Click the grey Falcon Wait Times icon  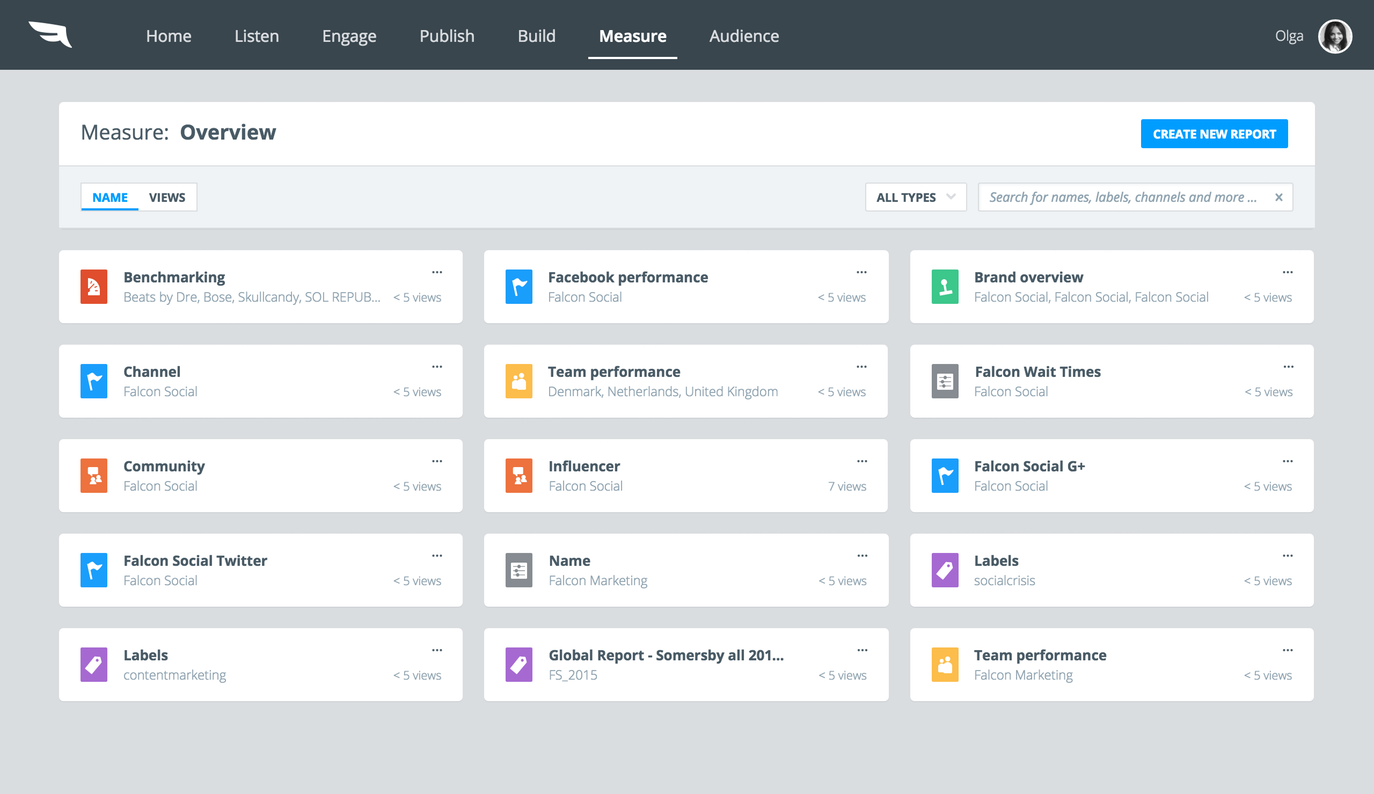pos(945,381)
